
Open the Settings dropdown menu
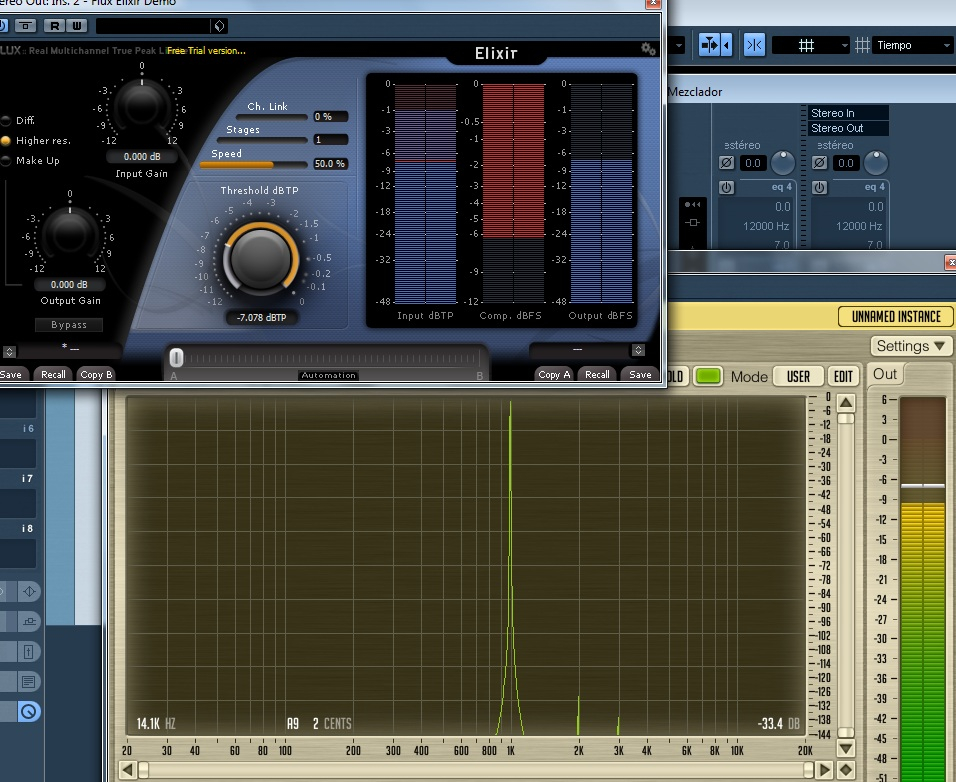click(x=912, y=346)
